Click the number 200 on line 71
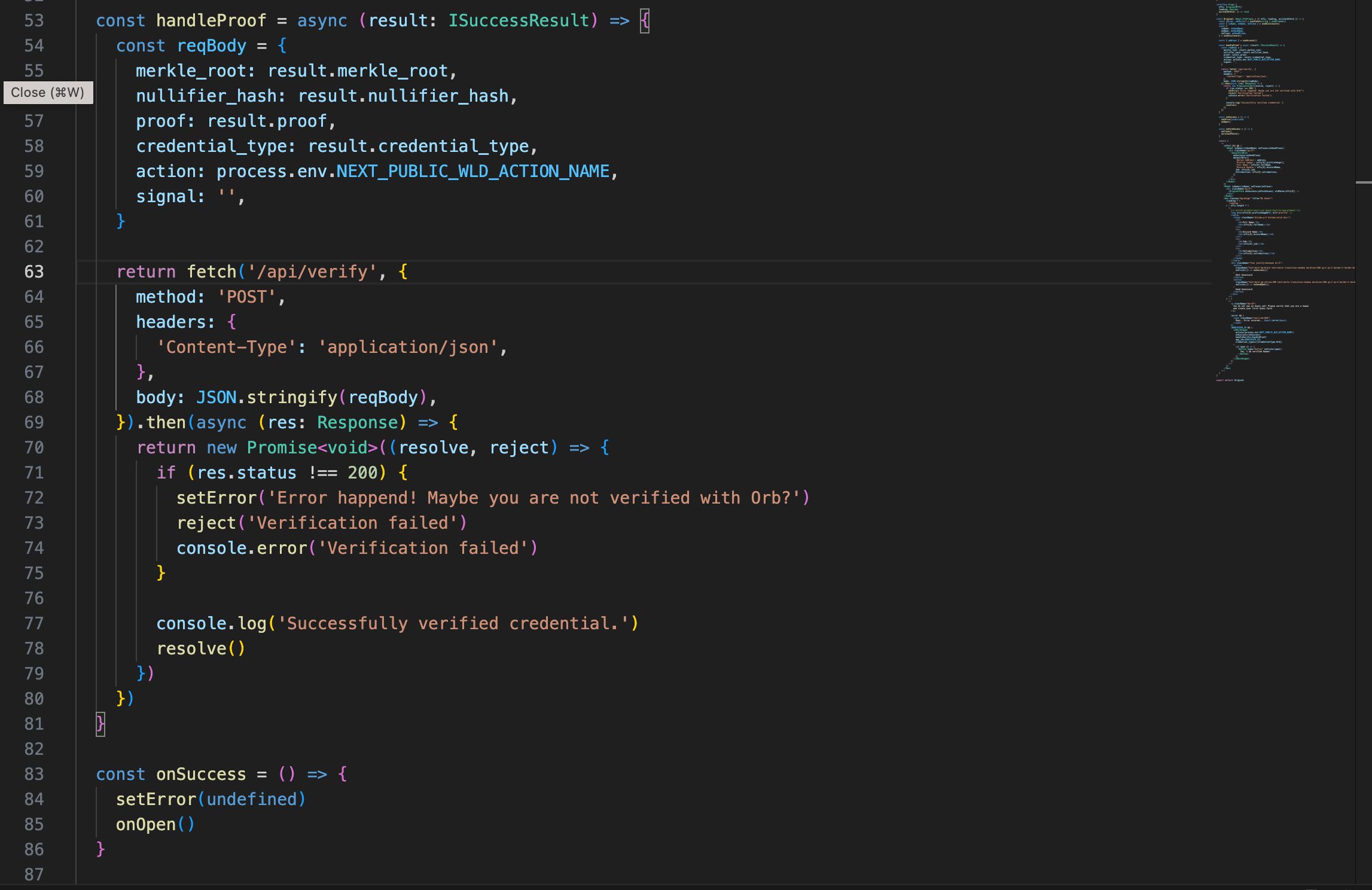The image size is (1372, 890). click(362, 473)
